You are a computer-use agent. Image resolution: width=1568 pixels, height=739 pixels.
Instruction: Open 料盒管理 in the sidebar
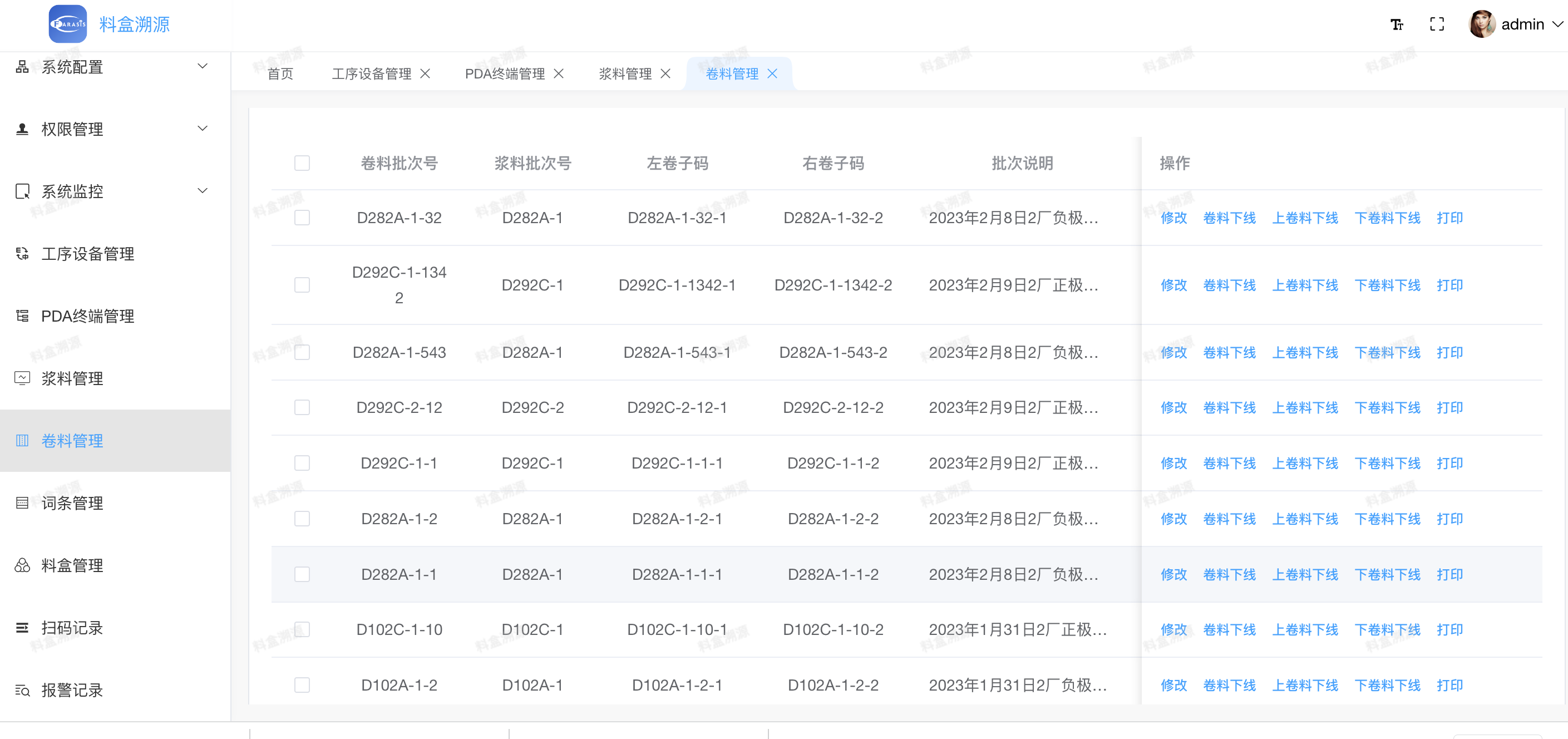click(x=115, y=565)
